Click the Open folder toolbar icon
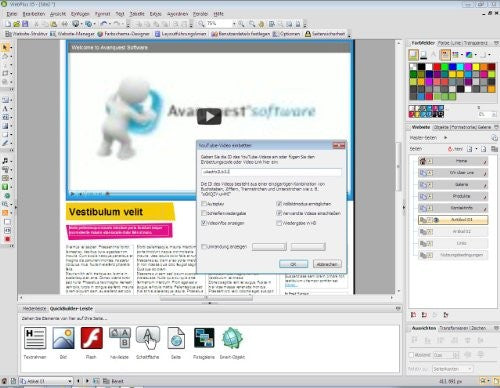Viewport: 500px width, 388px height. point(16,24)
